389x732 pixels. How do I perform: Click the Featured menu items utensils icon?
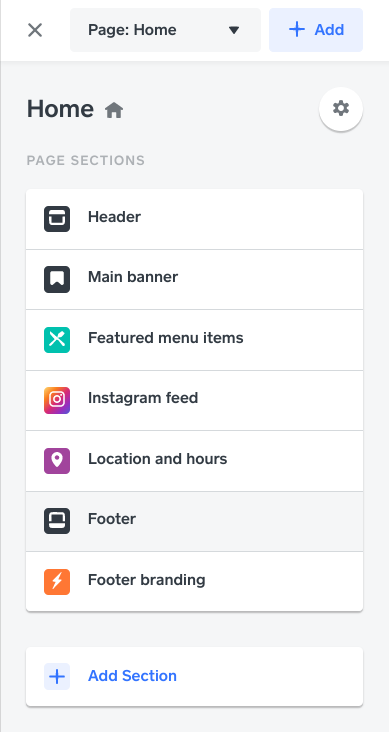(57, 340)
